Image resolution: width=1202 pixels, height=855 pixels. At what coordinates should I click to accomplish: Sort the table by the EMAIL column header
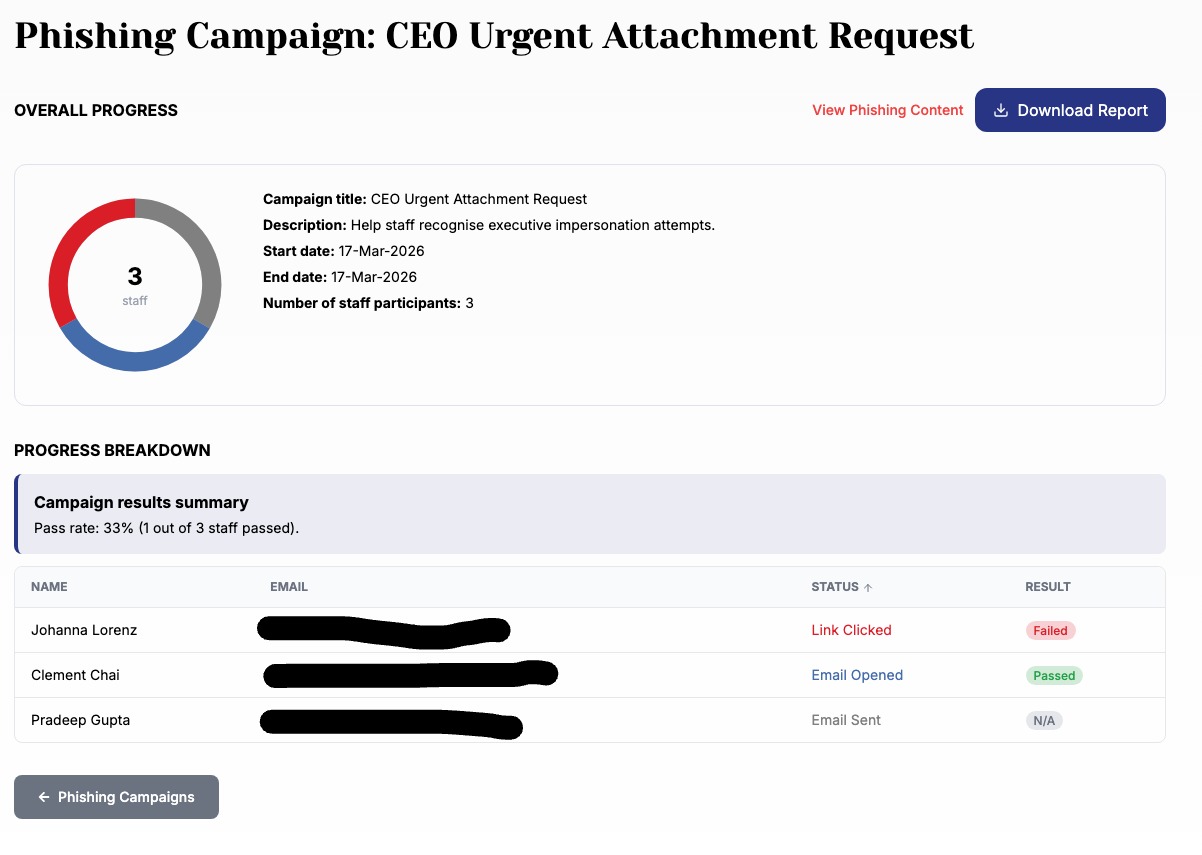coord(288,587)
